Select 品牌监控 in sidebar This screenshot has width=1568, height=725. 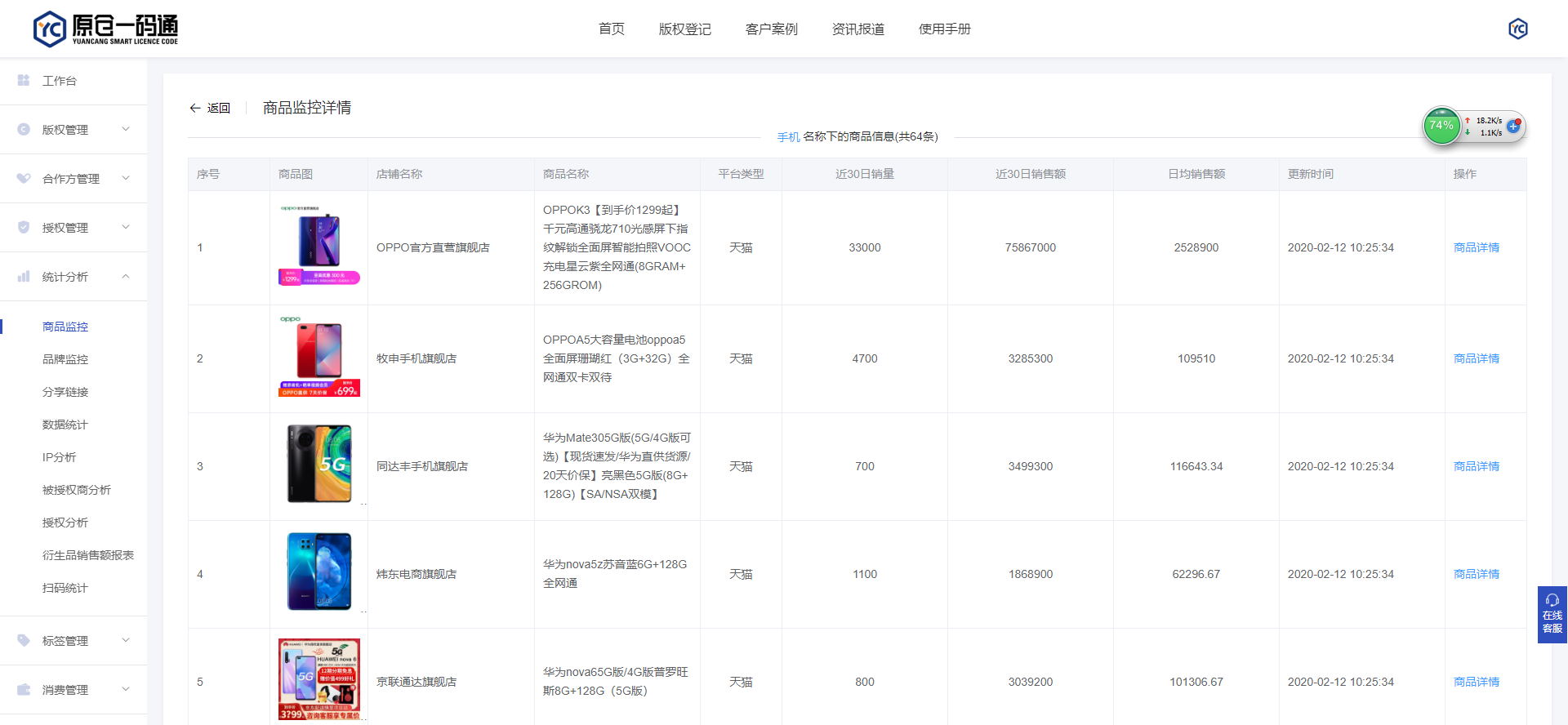pos(65,359)
